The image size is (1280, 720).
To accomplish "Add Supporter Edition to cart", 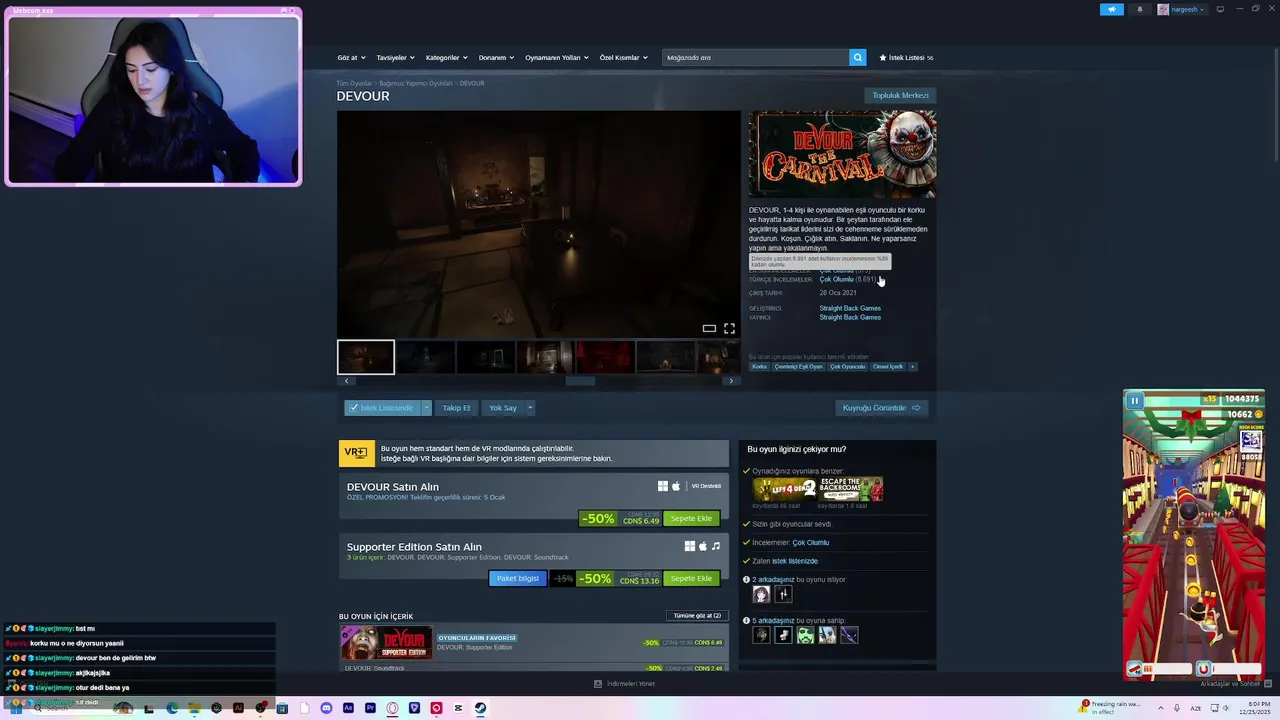I will tap(691, 579).
